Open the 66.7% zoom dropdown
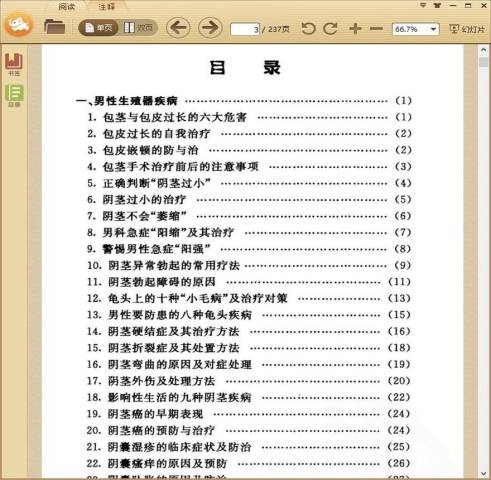491x480 pixels. [416, 29]
